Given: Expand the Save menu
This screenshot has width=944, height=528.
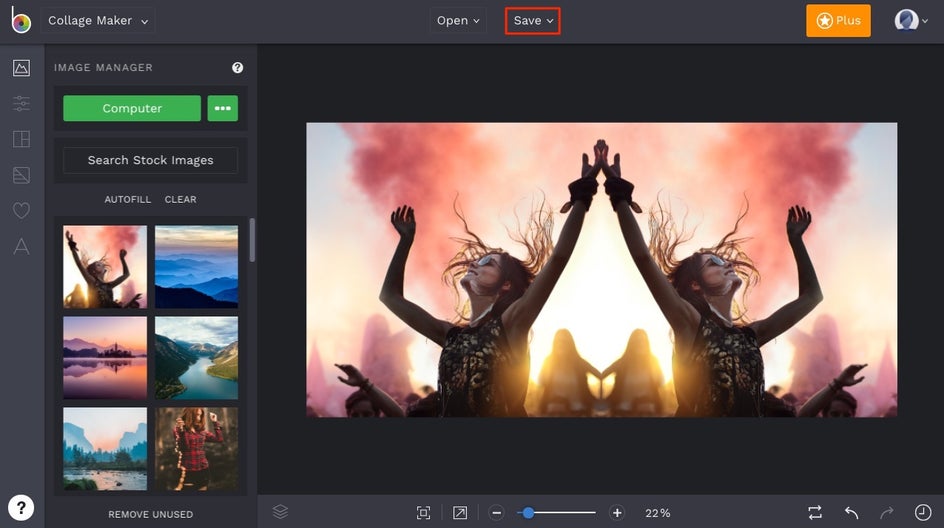Looking at the screenshot, I should point(533,20).
